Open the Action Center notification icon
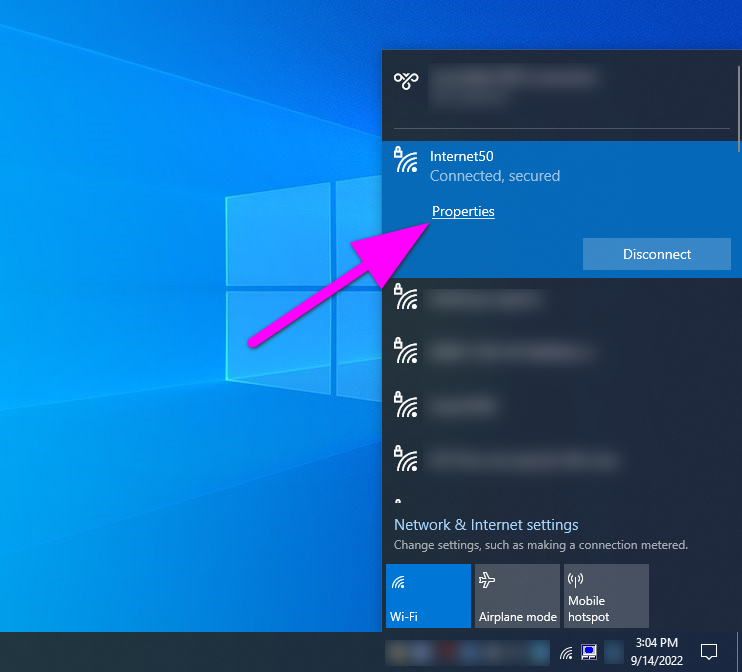 708,652
